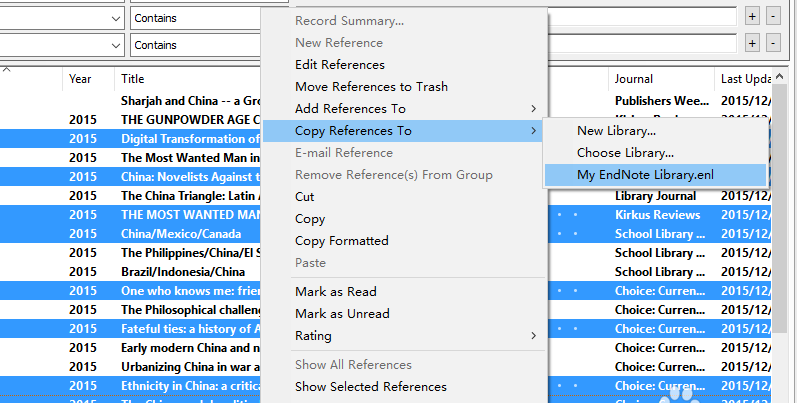
Task: Open the second Contains comparison dropdown
Action: [x=193, y=45]
